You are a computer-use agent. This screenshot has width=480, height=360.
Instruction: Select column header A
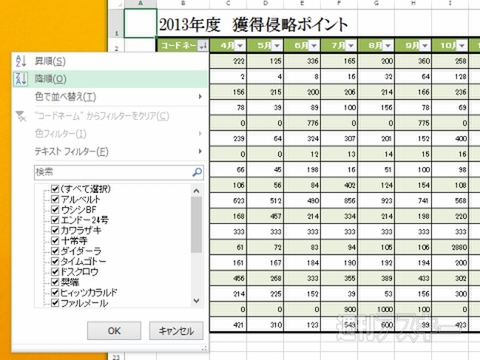click(140, 3)
